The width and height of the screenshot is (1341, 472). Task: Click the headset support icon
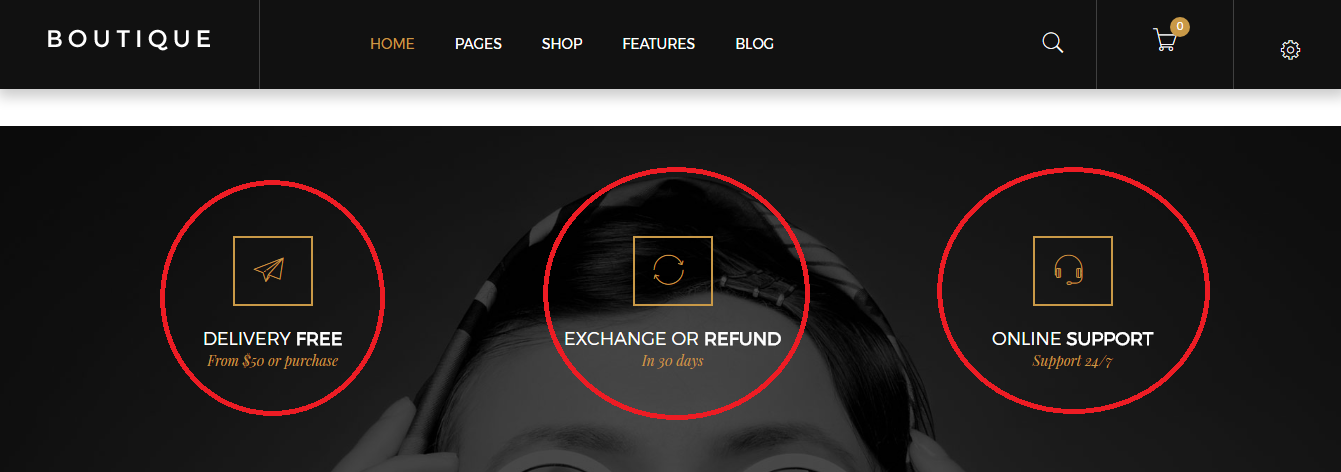point(1073,271)
